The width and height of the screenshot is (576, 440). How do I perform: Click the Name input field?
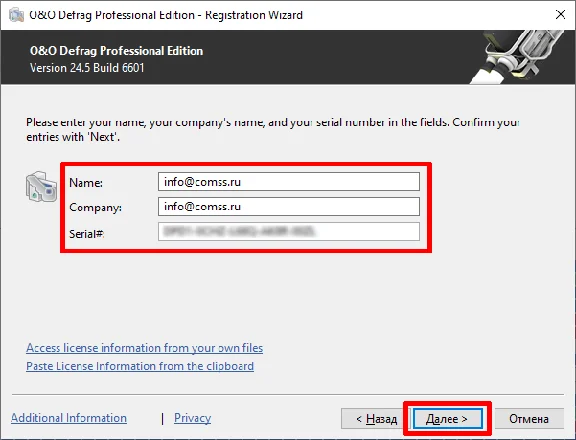tap(289, 182)
